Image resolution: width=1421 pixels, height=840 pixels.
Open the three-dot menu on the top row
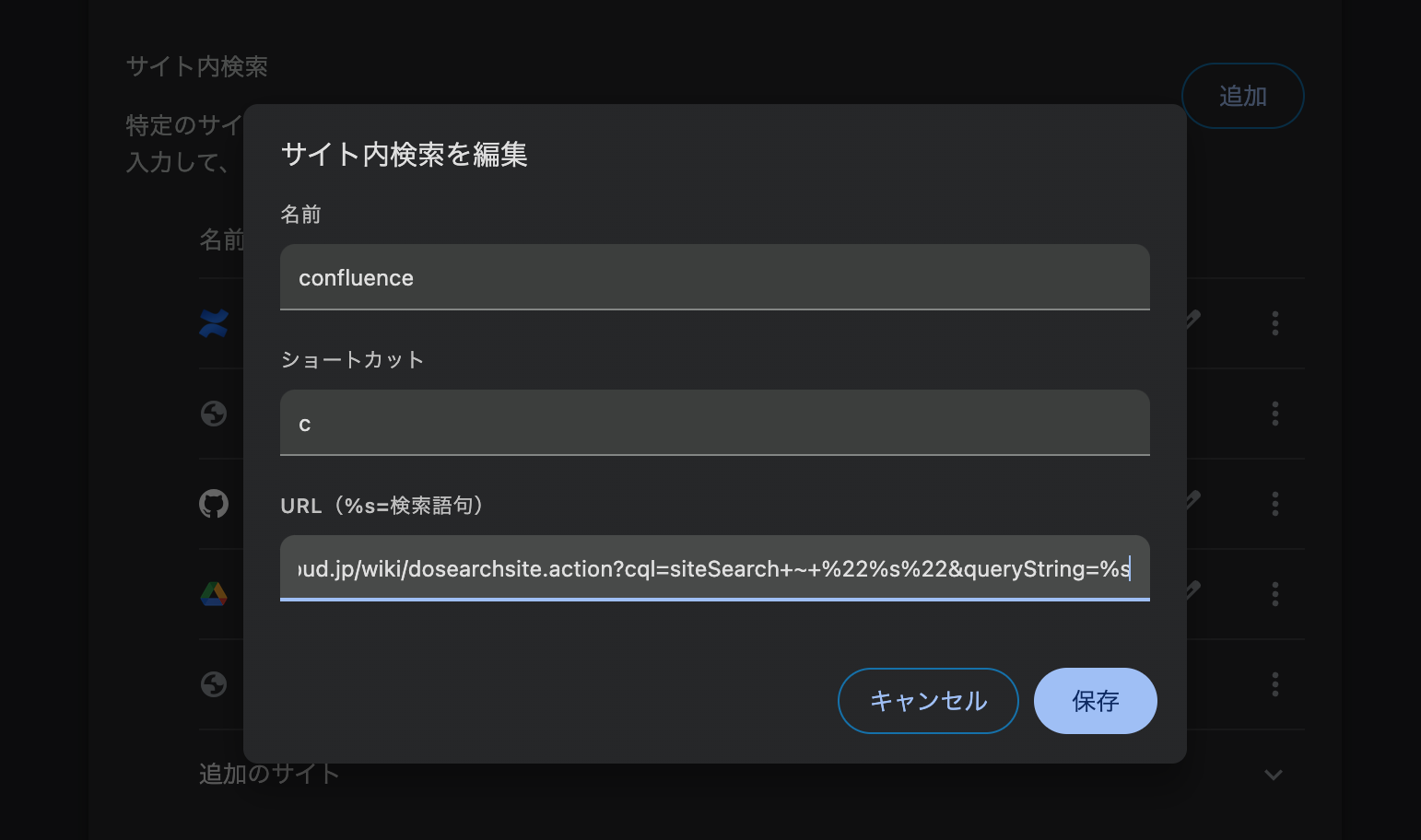point(1274,324)
